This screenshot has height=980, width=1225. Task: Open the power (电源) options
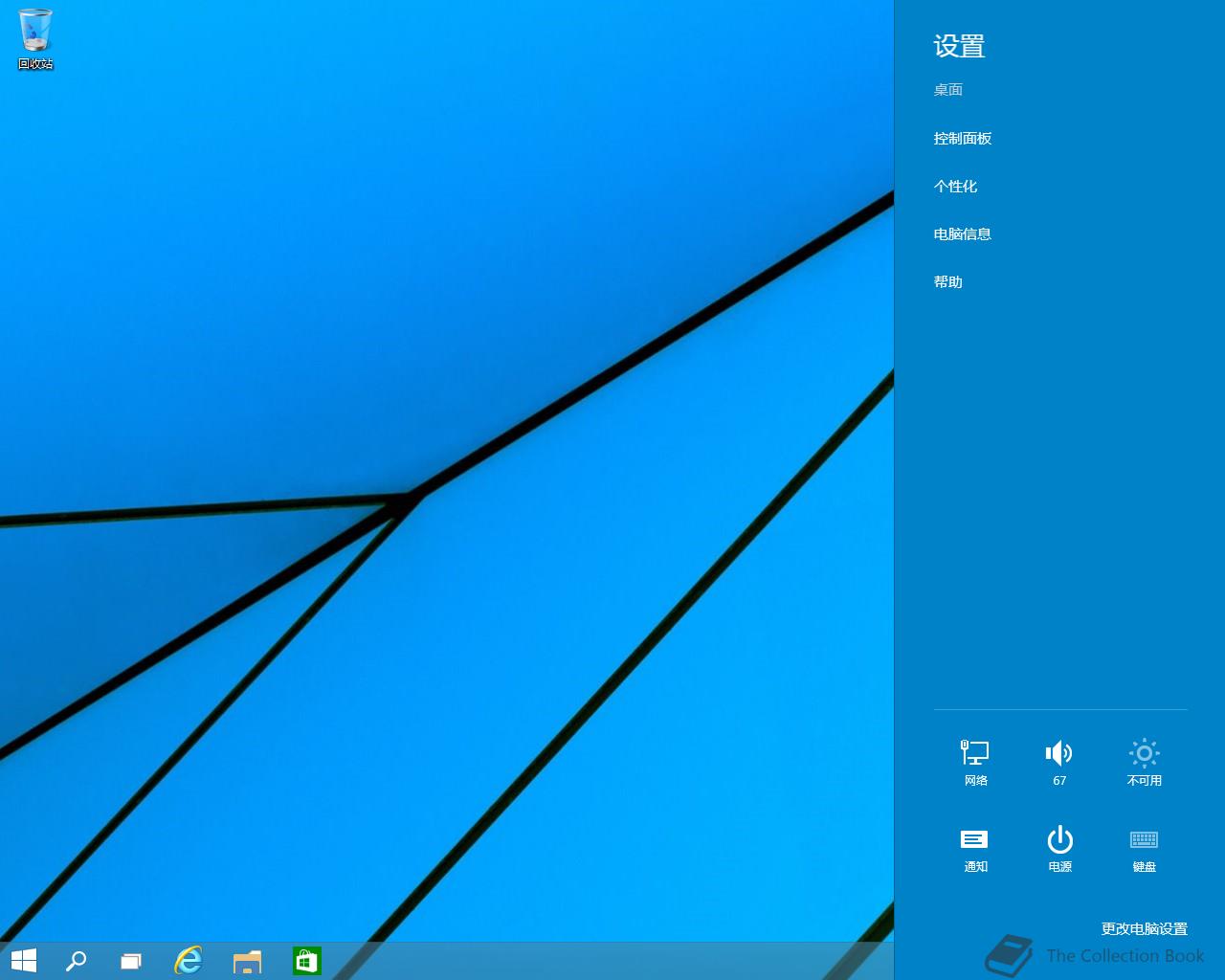coord(1059,849)
